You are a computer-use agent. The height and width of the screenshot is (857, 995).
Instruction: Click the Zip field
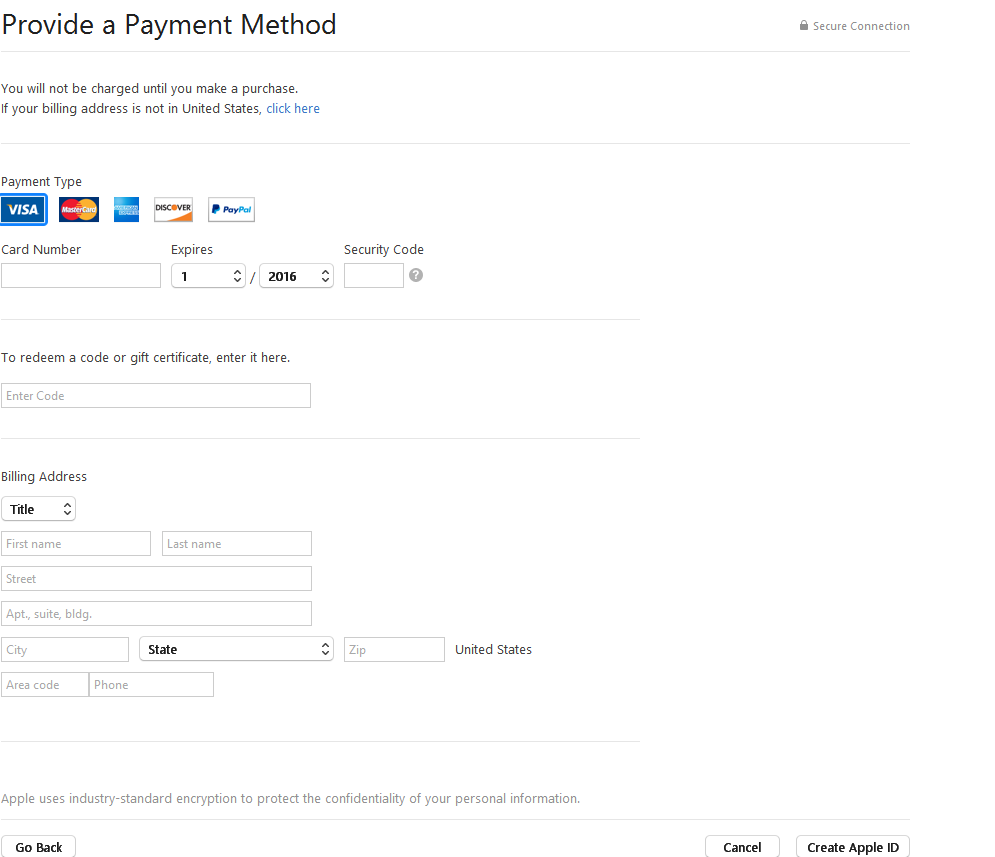[394, 650]
